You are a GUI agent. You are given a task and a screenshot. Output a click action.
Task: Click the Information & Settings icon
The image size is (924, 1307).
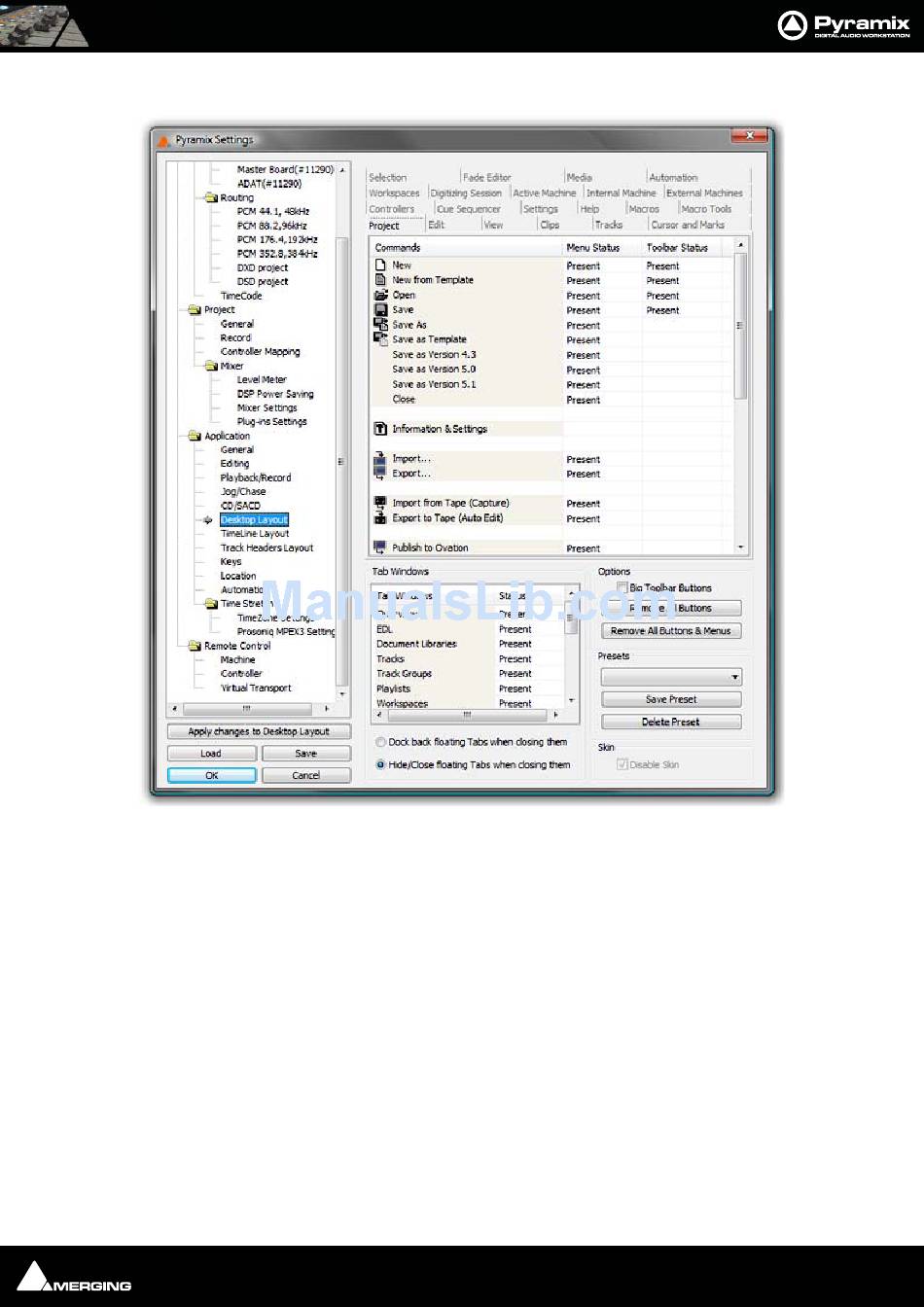pyautogui.click(x=380, y=429)
